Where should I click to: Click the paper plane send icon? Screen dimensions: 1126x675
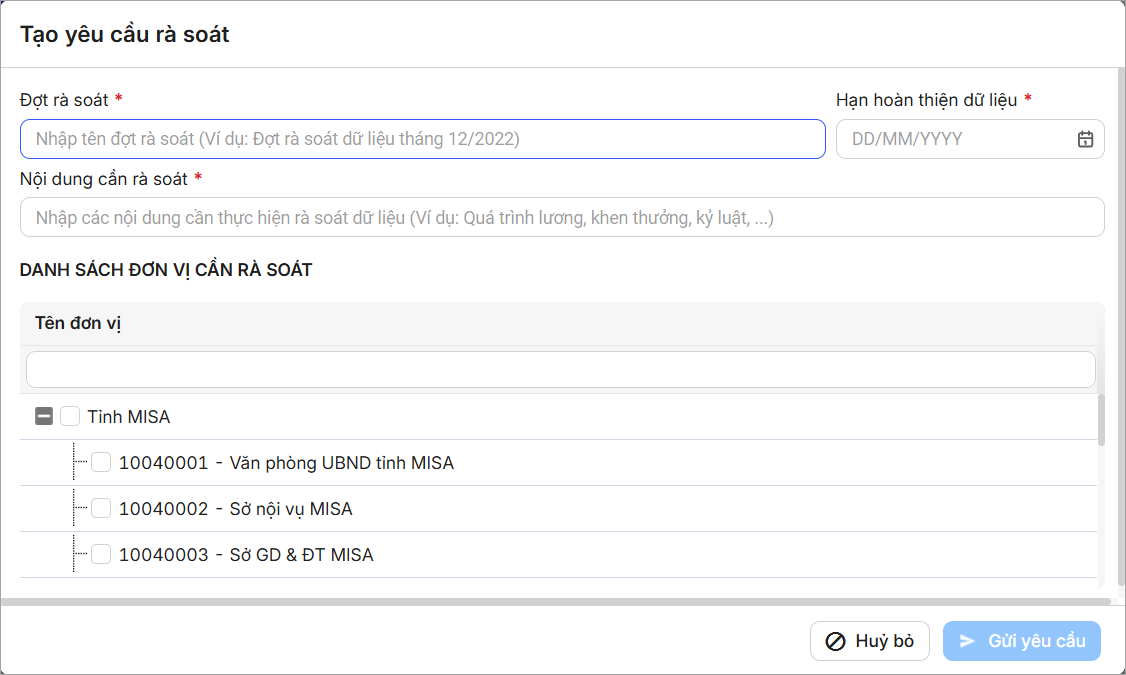(x=967, y=641)
